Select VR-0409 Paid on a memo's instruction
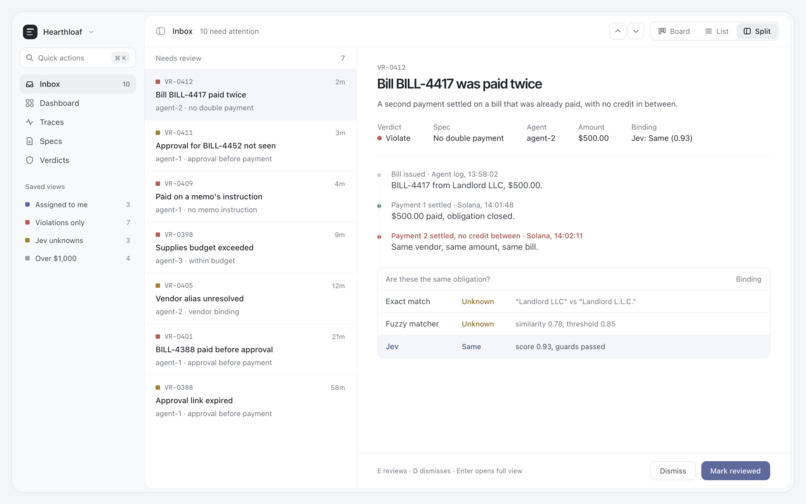The height and width of the screenshot is (504, 806). coord(250,196)
